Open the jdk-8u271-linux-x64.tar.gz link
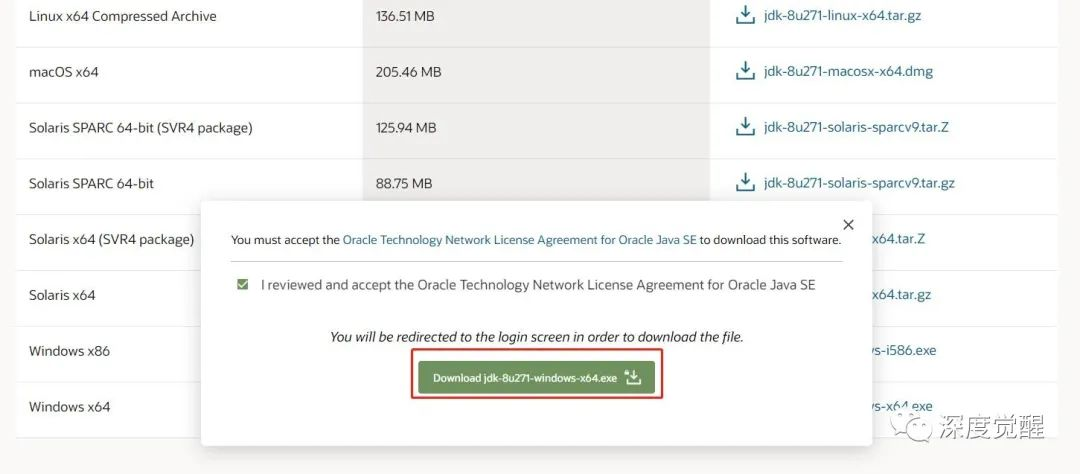 840,16
